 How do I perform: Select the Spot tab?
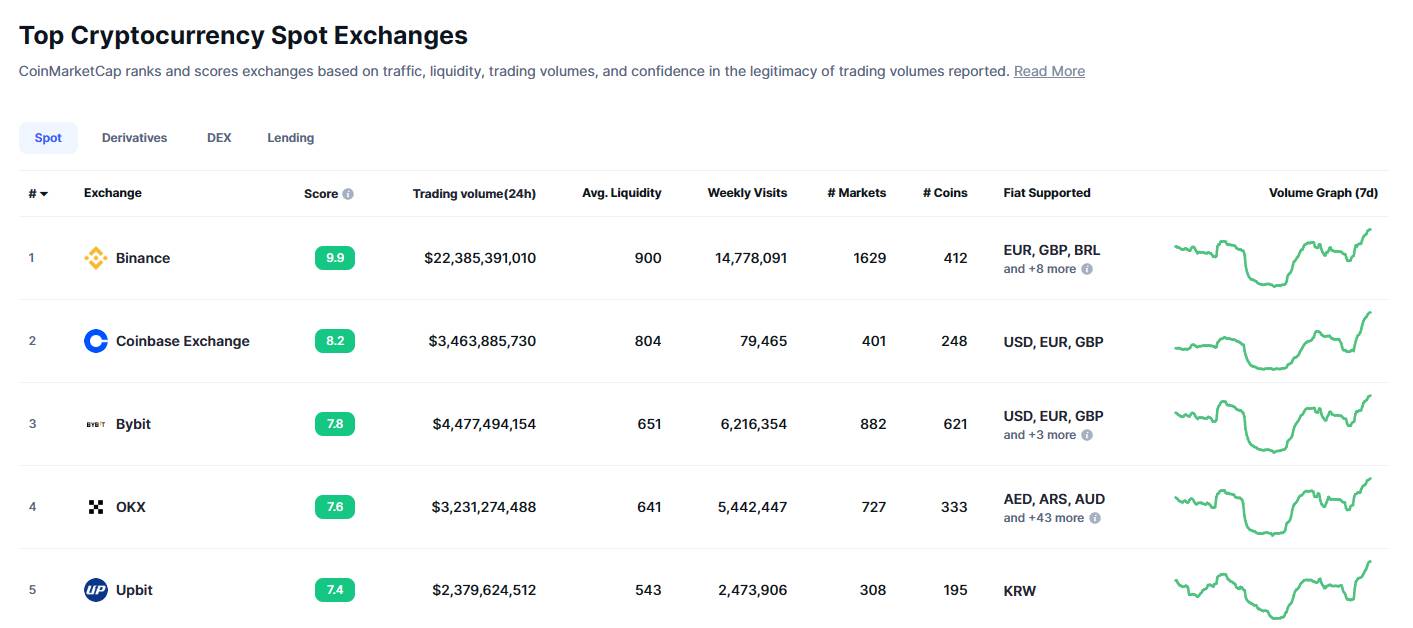pyautogui.click(x=48, y=138)
